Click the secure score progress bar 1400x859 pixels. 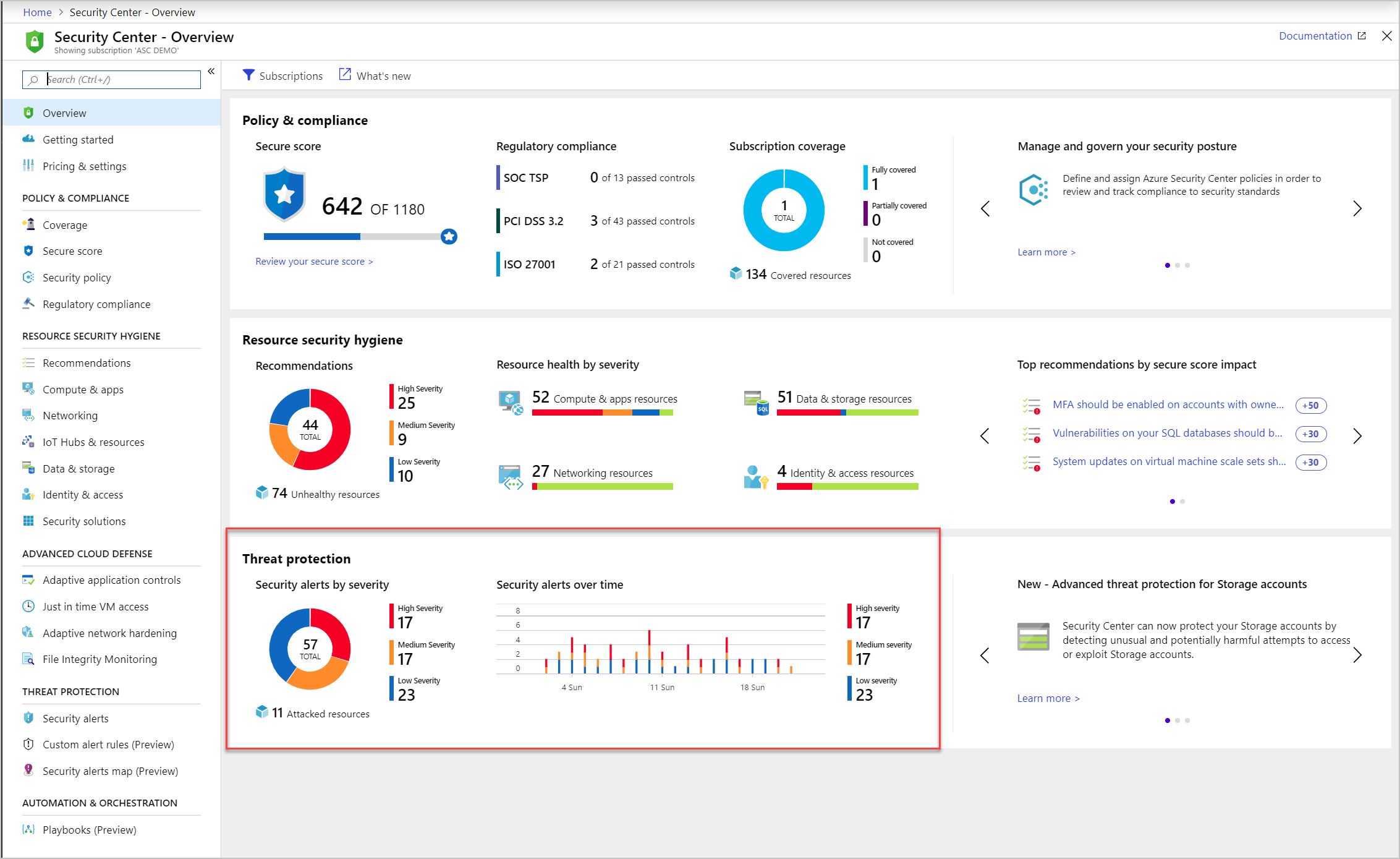[360, 236]
